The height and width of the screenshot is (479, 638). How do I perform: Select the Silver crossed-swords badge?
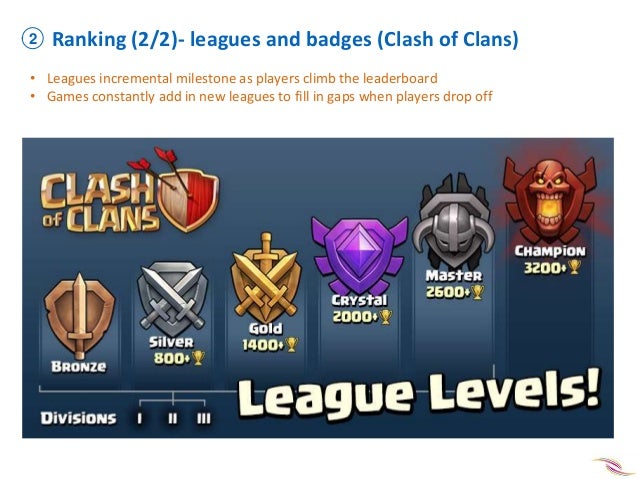point(173,299)
